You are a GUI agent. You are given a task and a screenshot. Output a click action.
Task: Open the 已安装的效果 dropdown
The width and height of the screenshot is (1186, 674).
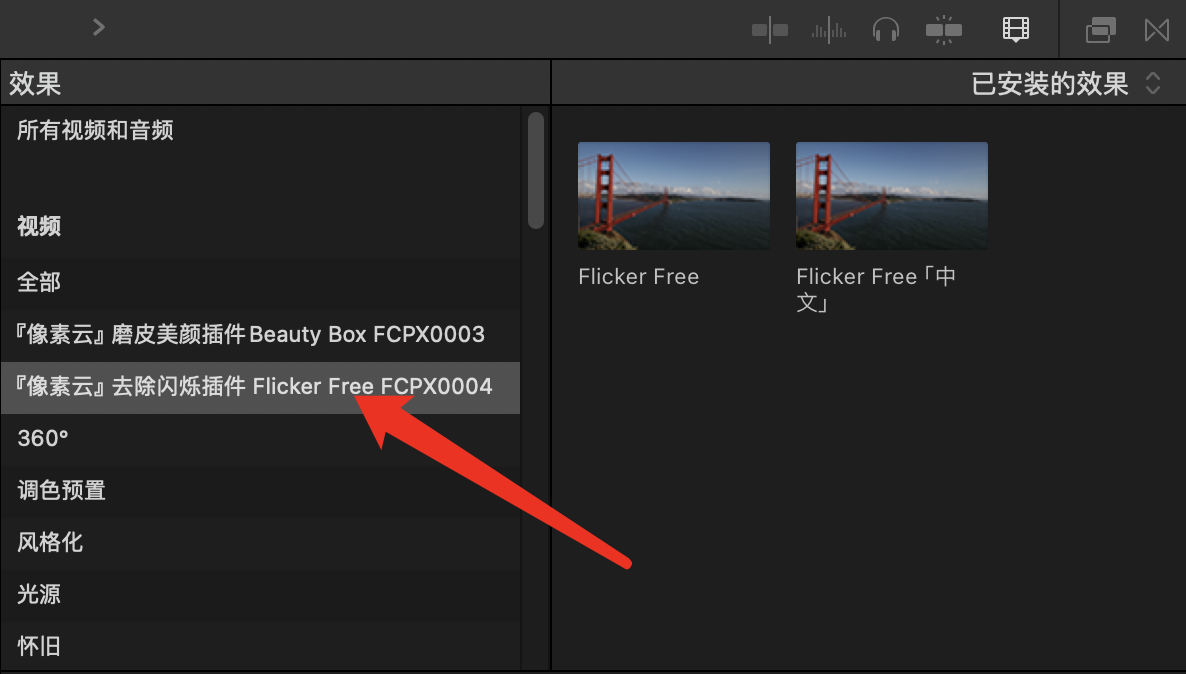(1065, 83)
